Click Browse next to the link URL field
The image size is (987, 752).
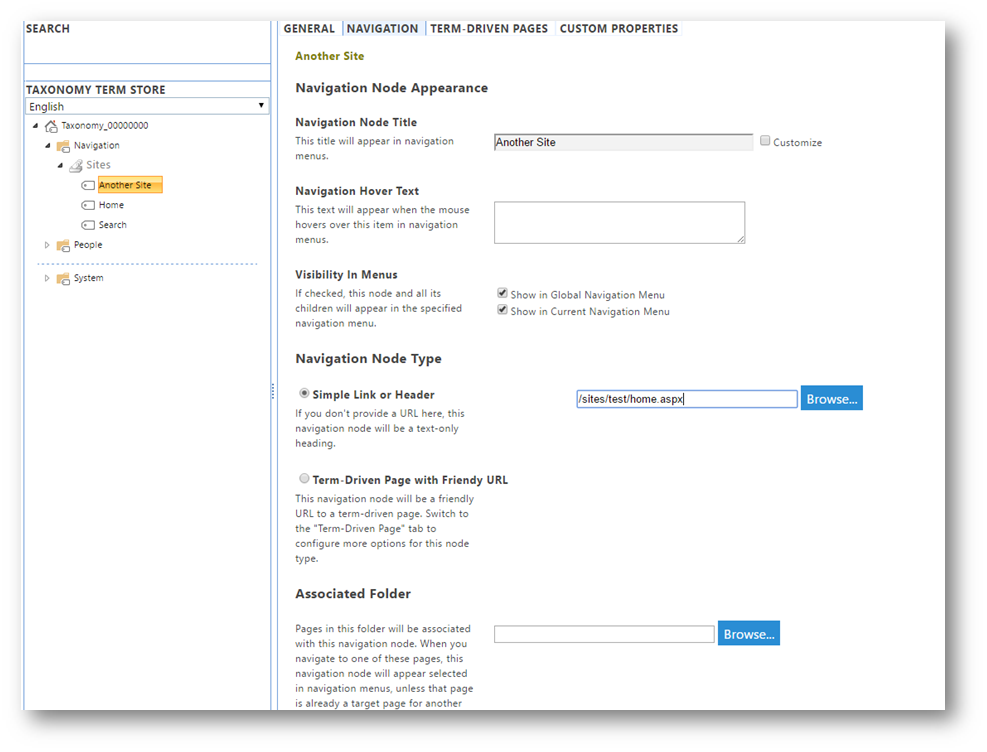[832, 398]
